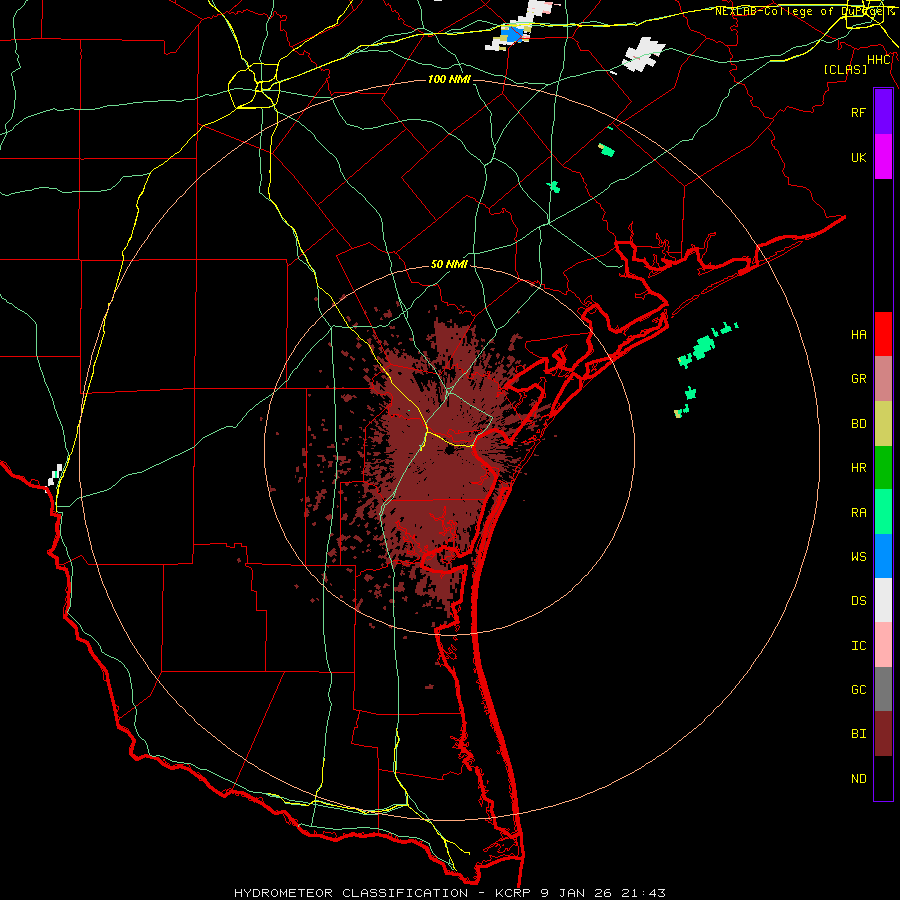
Task: Click the IC legend label
Action: tap(858, 645)
